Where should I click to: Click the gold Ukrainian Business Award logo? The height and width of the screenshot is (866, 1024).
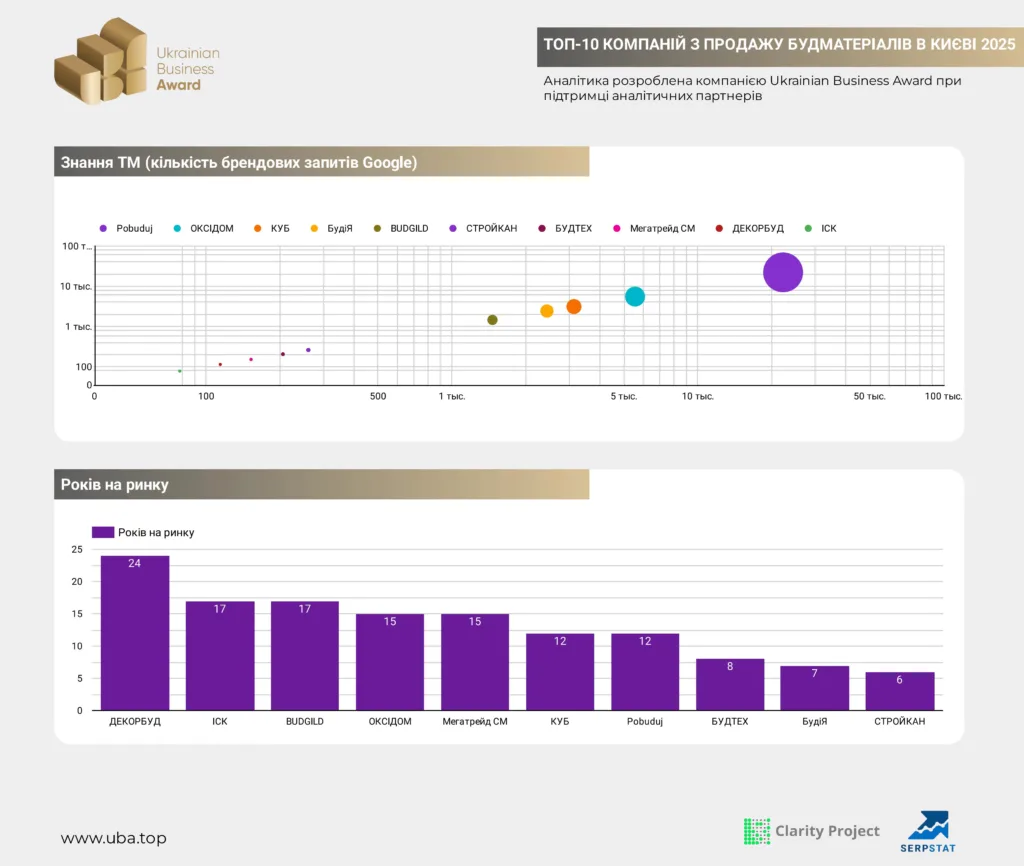pos(102,62)
